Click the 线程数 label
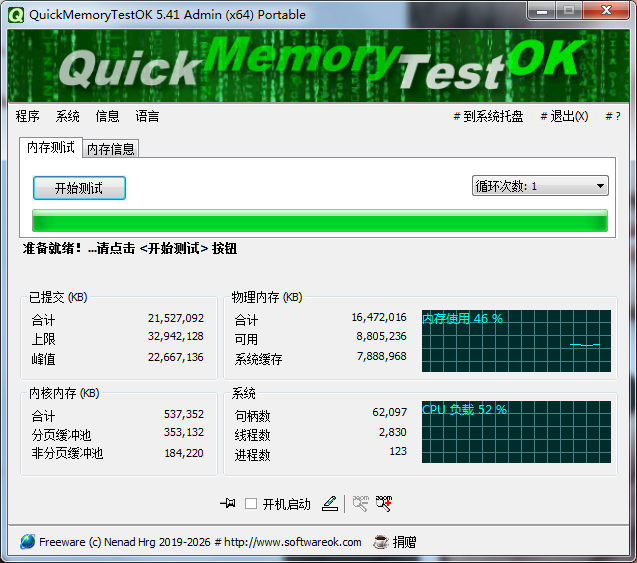 click(x=252, y=435)
